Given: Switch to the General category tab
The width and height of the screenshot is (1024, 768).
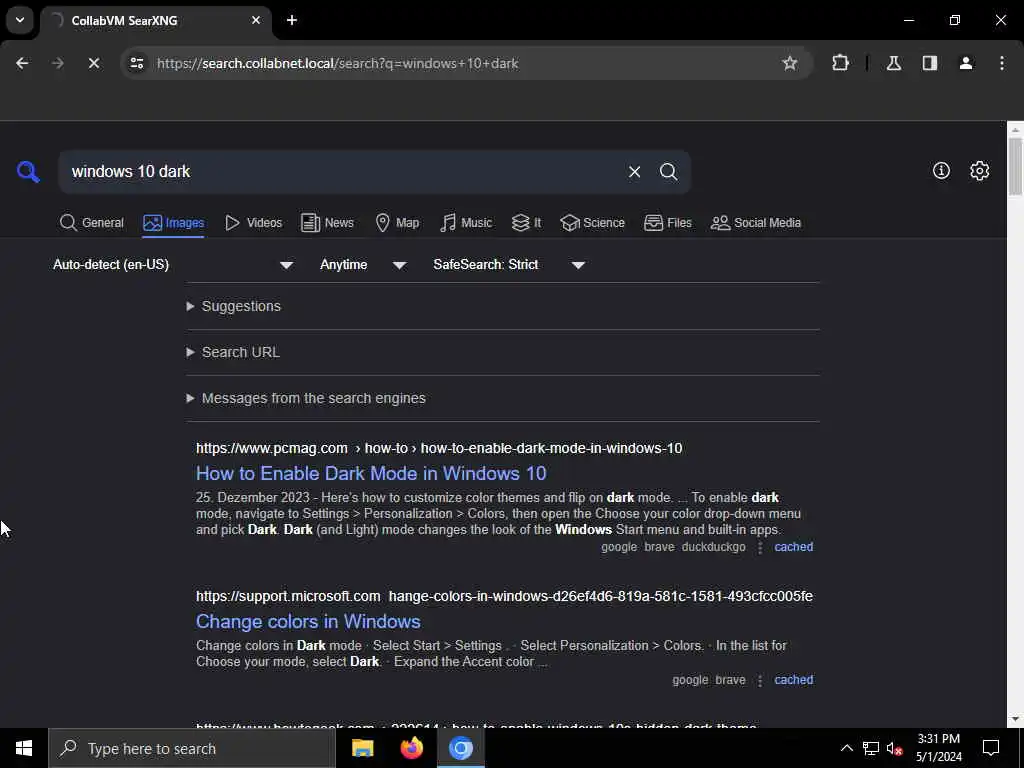Looking at the screenshot, I should 91,223.
